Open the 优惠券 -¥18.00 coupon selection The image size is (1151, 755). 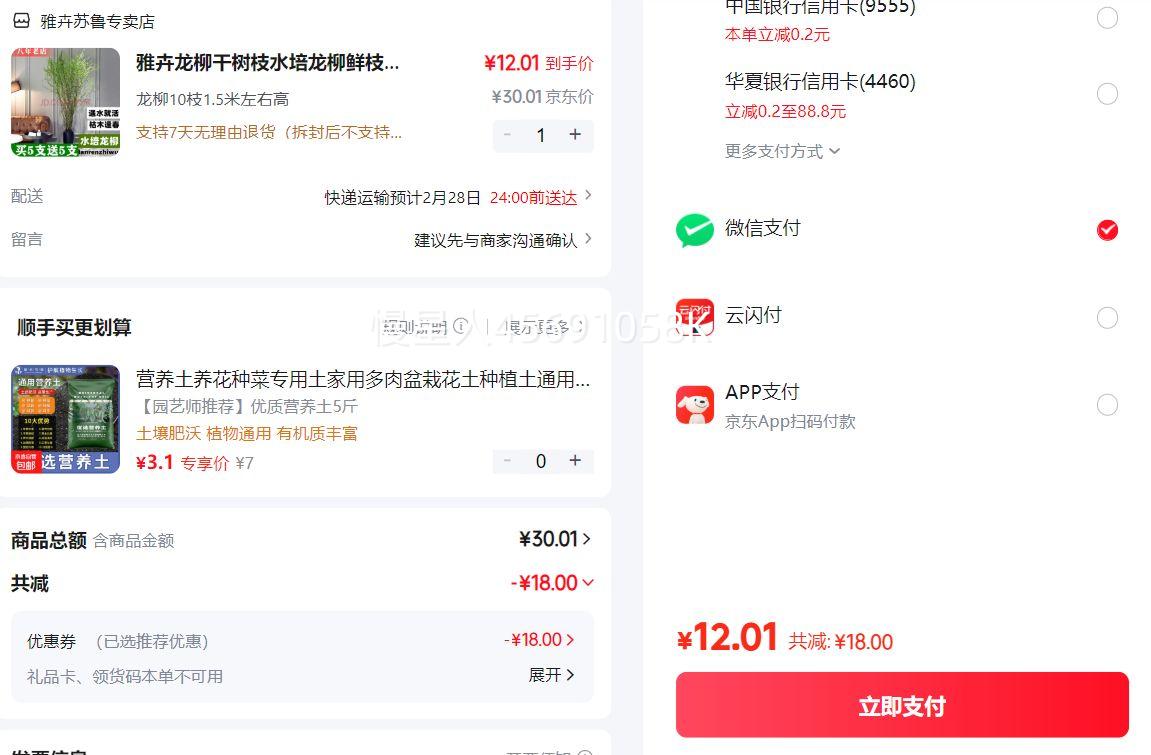pyautogui.click(x=540, y=640)
